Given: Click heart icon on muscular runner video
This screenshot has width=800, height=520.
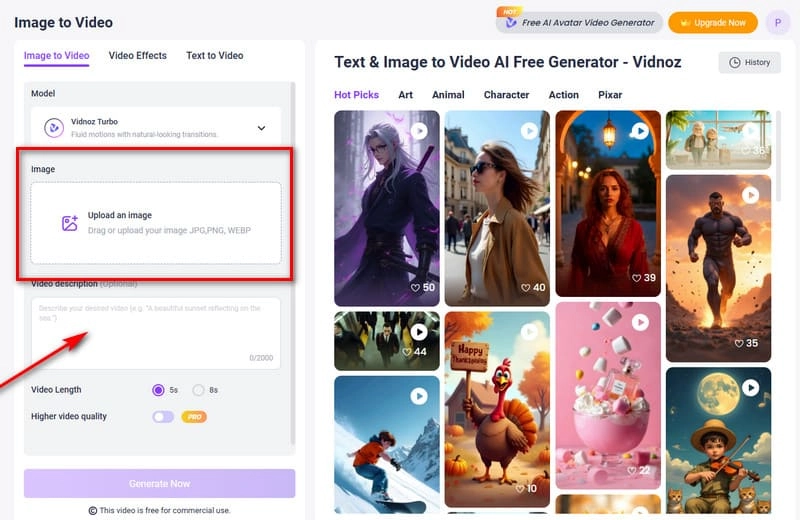Looking at the screenshot, I should [738, 343].
